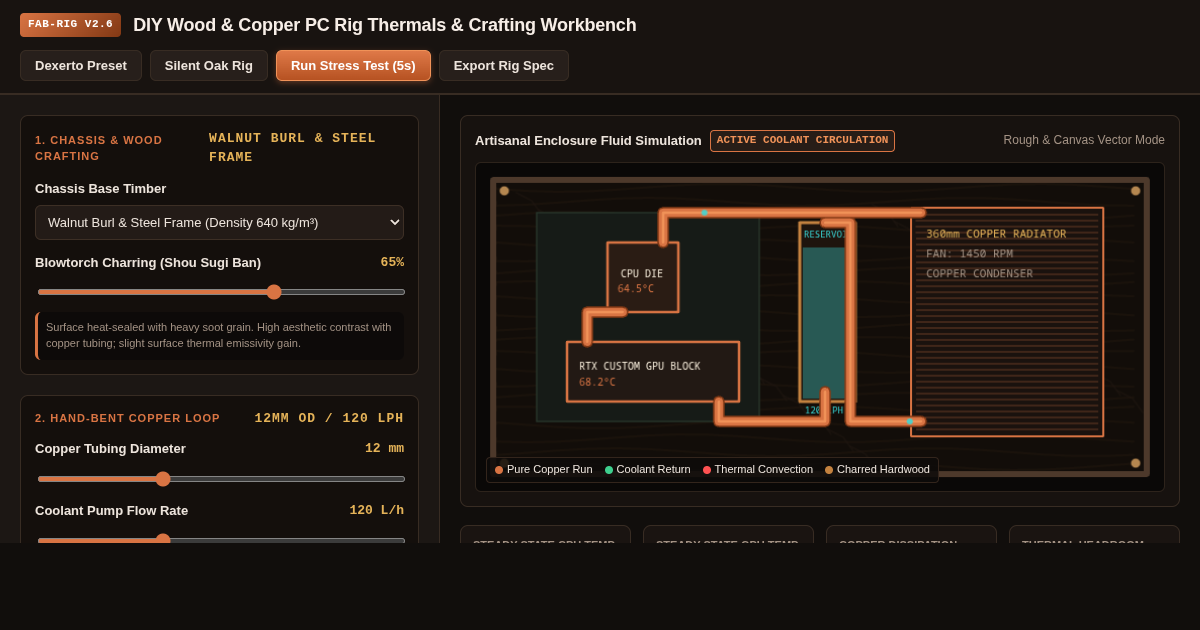1200x630 pixels.
Task: Click the Coolant Return legend dot
Action: coord(609,470)
